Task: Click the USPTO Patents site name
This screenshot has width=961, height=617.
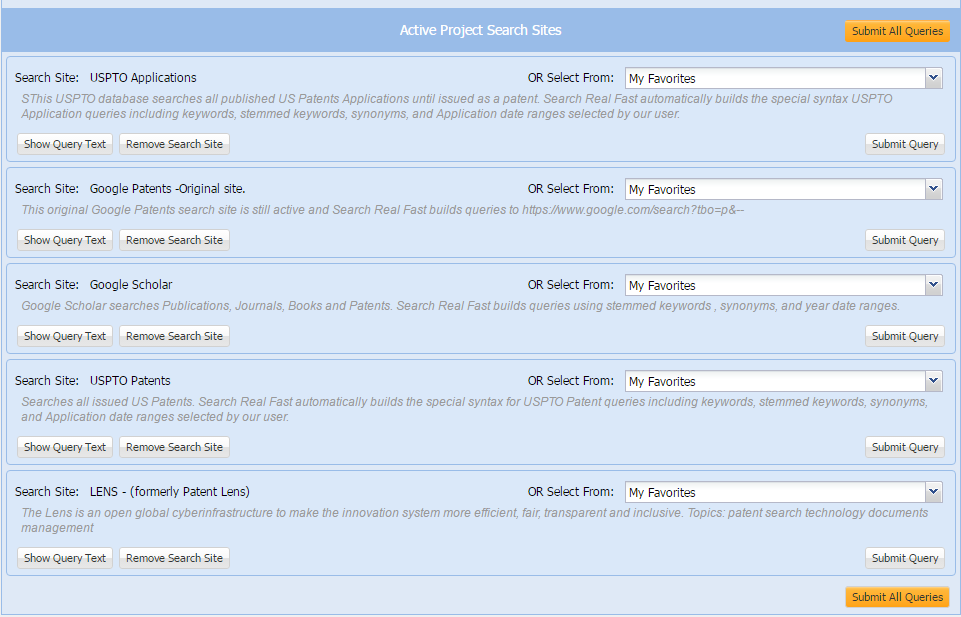Action: pos(130,380)
